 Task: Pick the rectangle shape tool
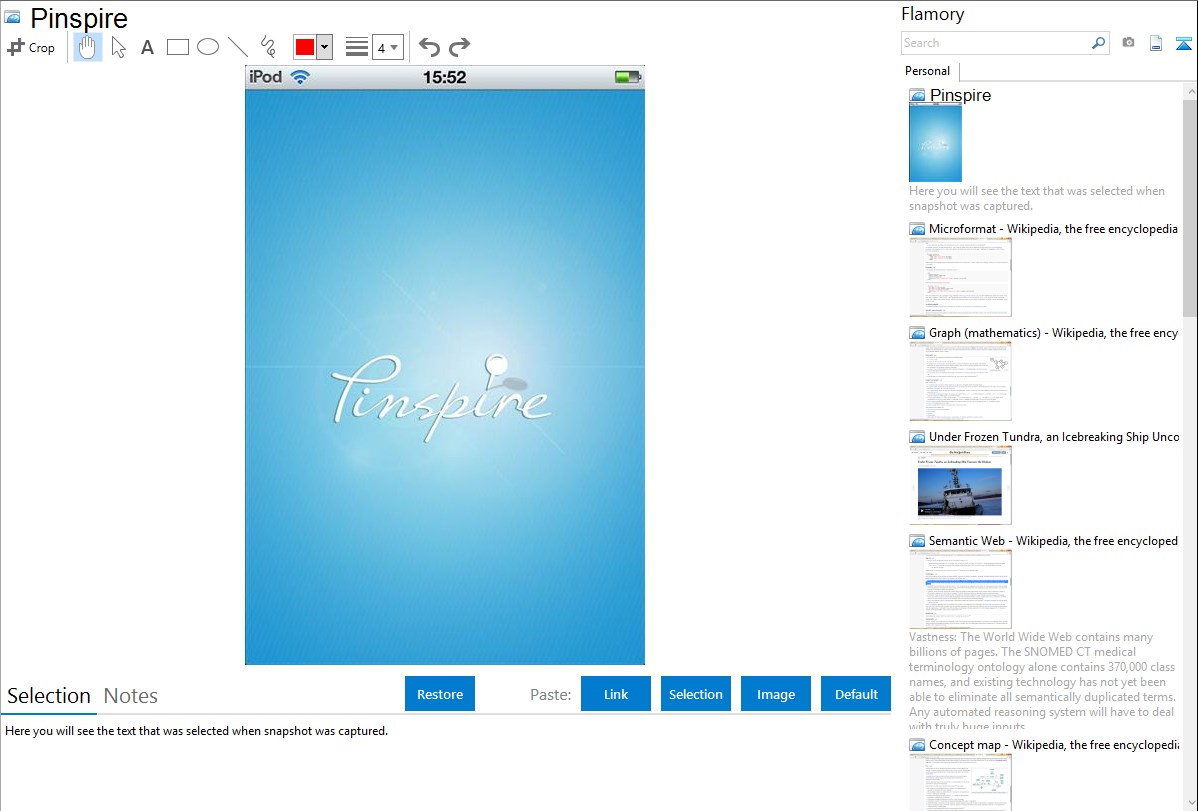pos(178,47)
